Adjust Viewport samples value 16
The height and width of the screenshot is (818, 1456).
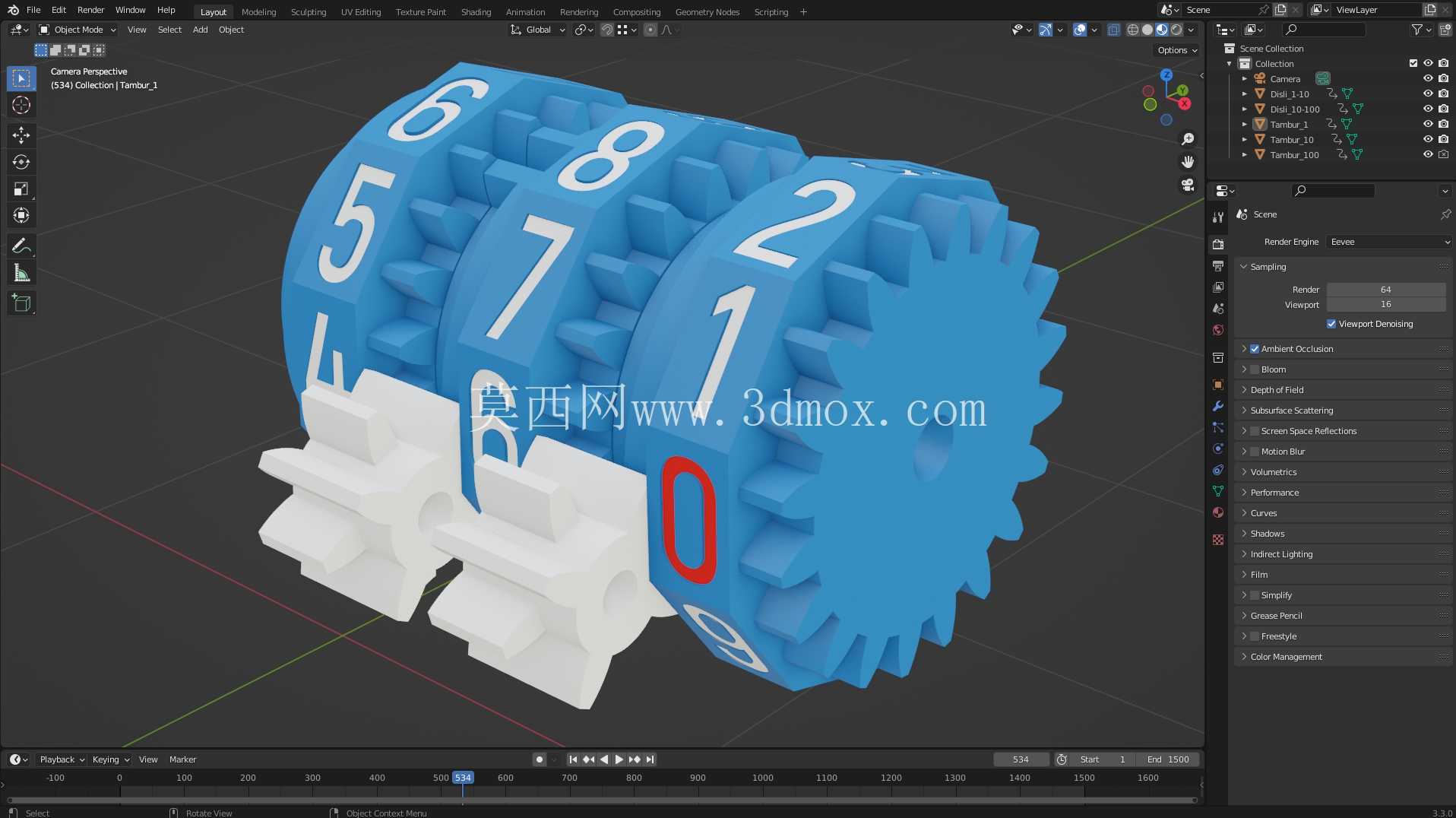click(x=1386, y=304)
